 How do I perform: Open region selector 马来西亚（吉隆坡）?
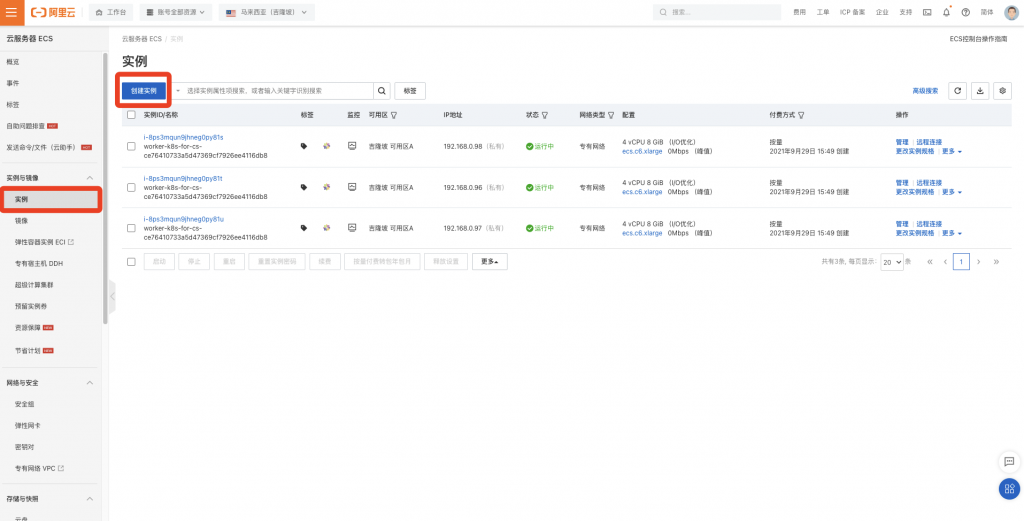266,12
